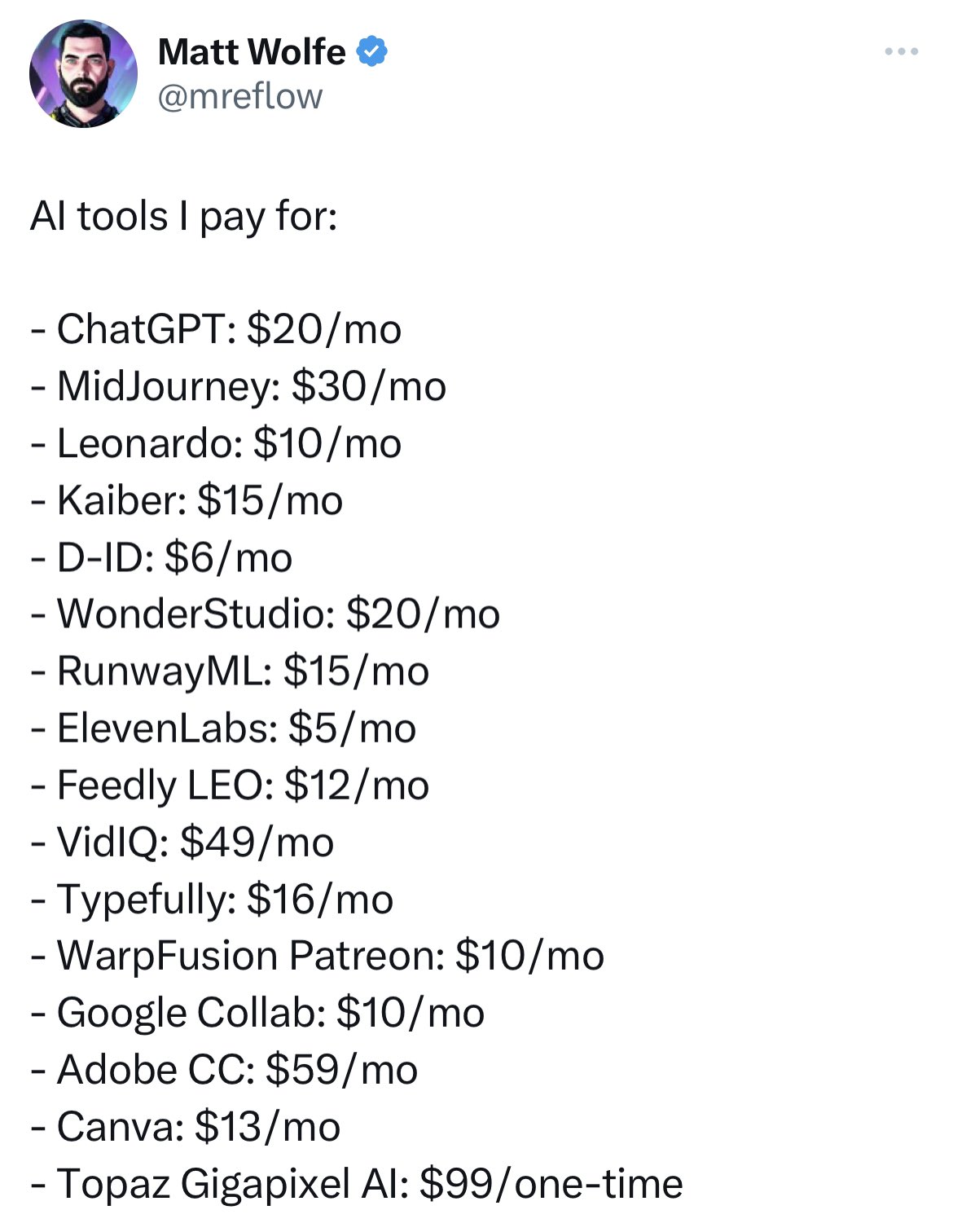The height and width of the screenshot is (1232, 953).
Task: Click the WarpFusion Patreon $10/mo line
Action: click(x=318, y=956)
